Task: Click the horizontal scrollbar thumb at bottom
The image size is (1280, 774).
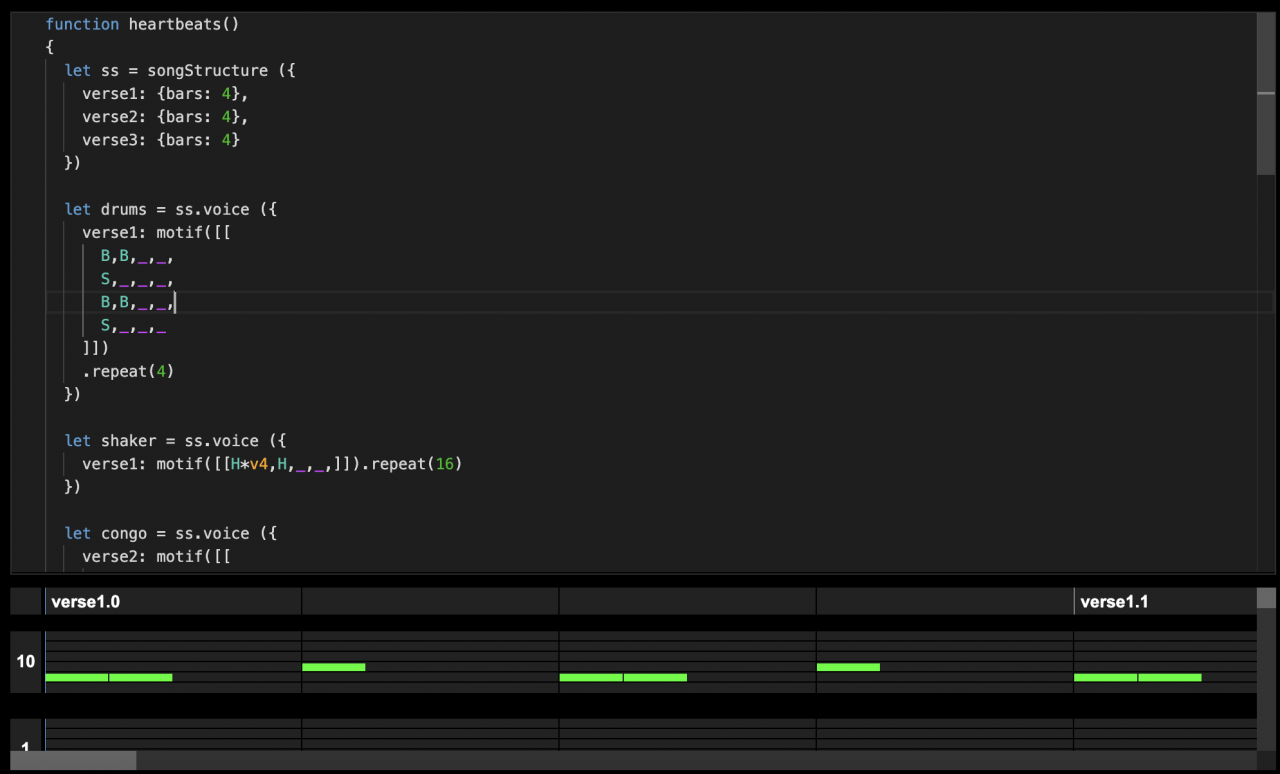Action: (x=73, y=760)
